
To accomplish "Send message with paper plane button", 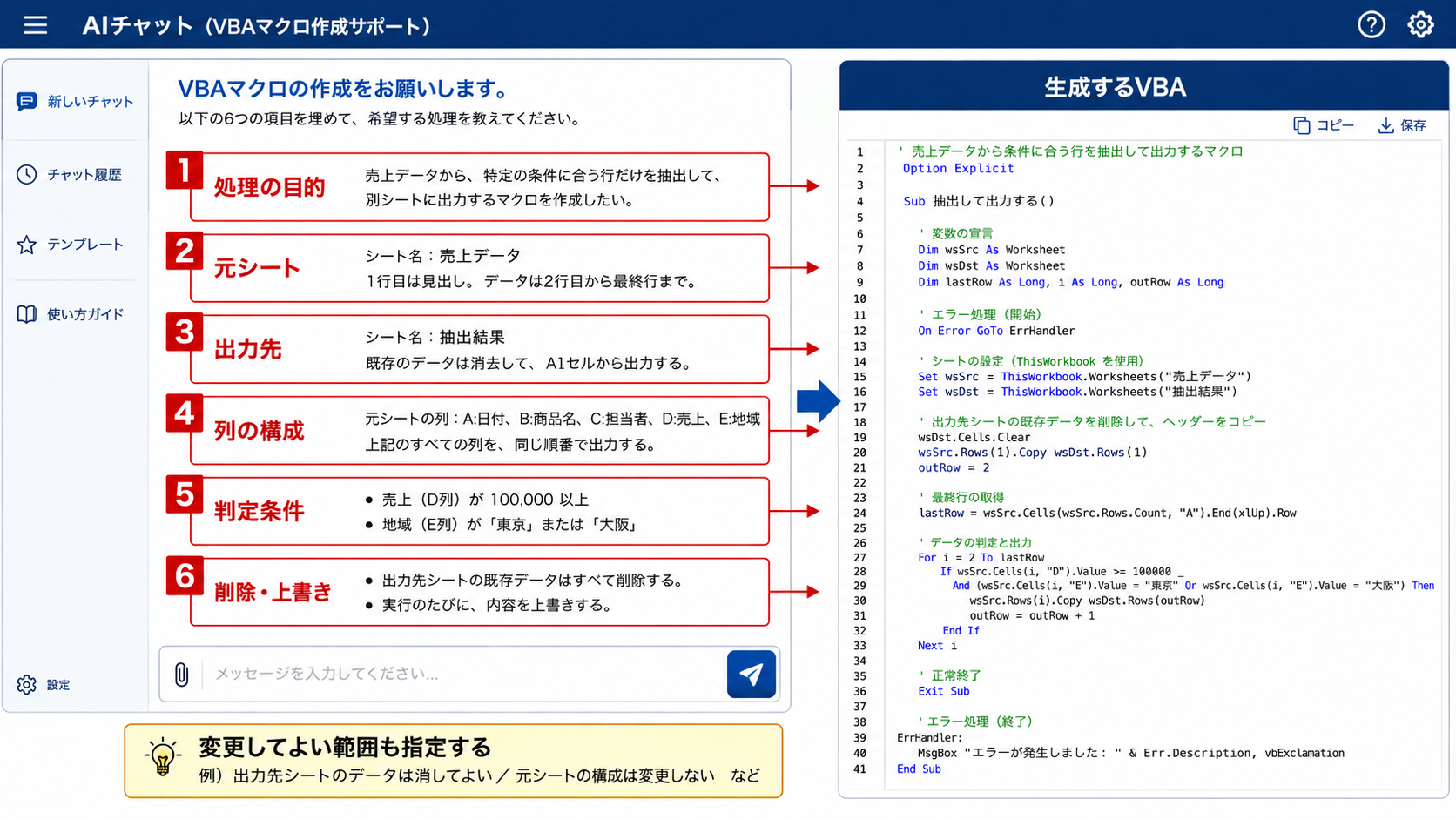I will (x=752, y=674).
